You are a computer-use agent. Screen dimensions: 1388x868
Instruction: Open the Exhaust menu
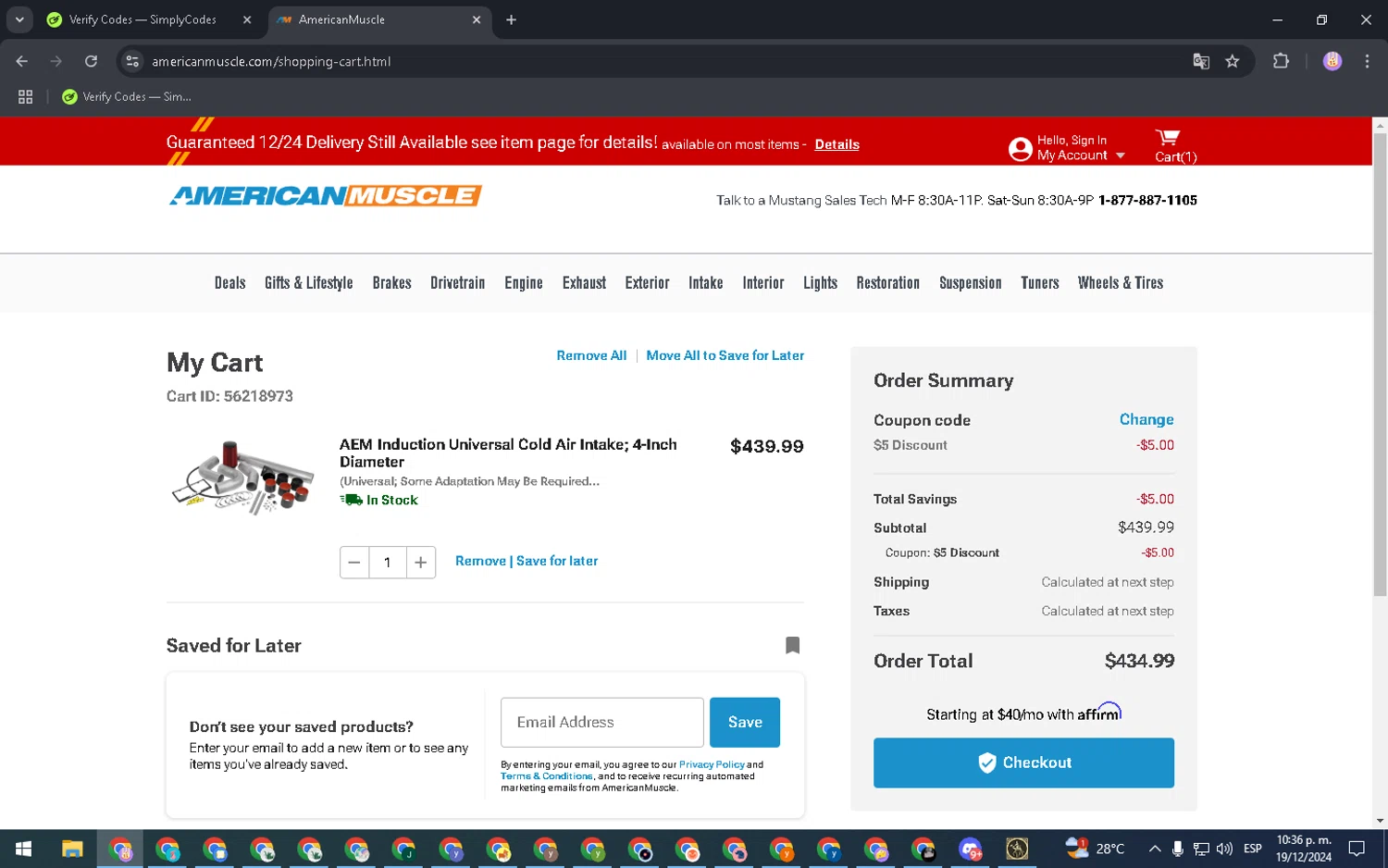click(x=584, y=283)
